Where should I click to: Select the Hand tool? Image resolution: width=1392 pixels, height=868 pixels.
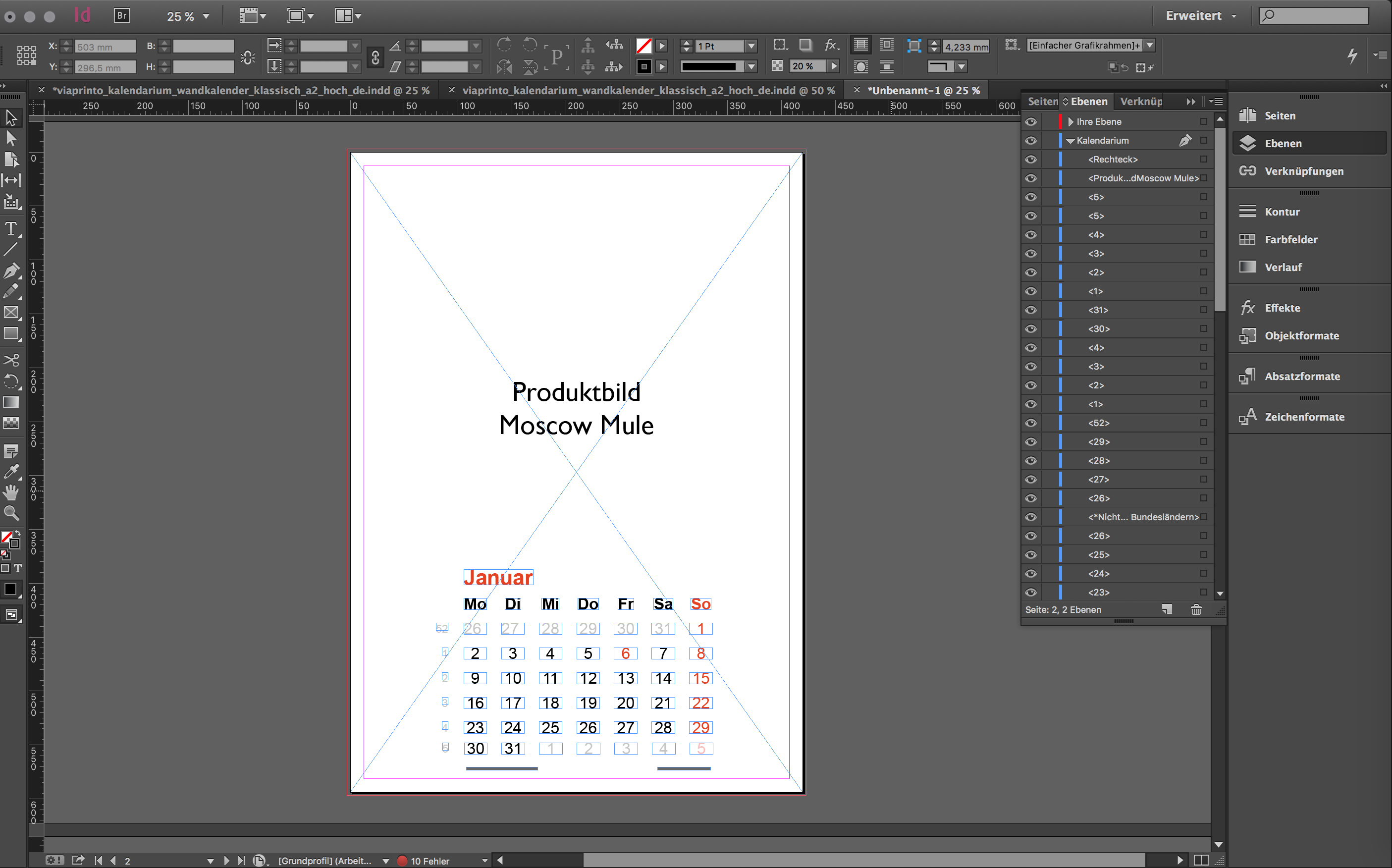pyautogui.click(x=11, y=492)
